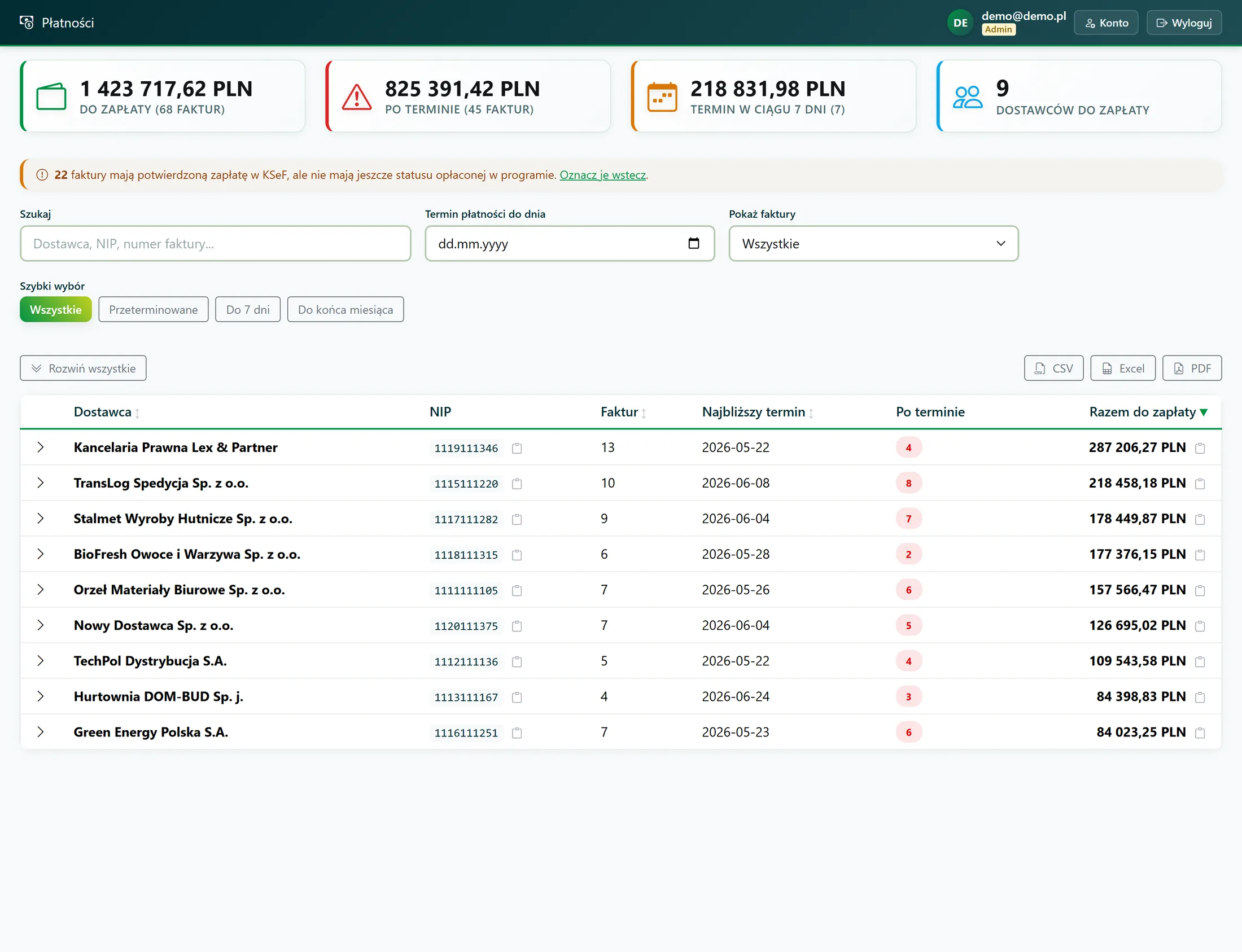Viewport: 1242px width, 952px height.
Task: Copy amount 287 206,27 PLN
Action: click(x=1200, y=448)
